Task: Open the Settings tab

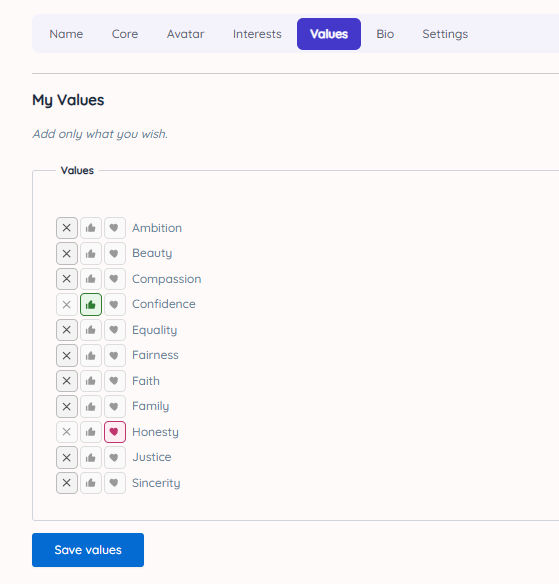Action: tap(445, 34)
